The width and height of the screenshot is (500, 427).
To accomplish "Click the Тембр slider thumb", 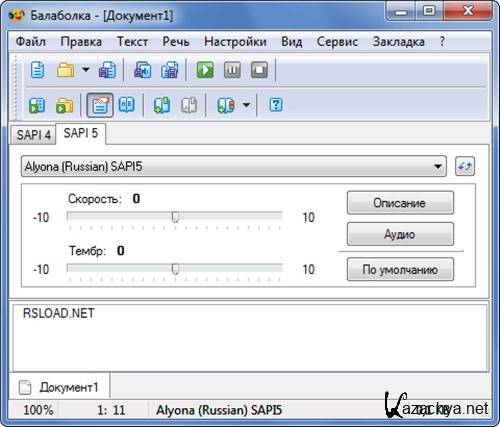I will [175, 269].
